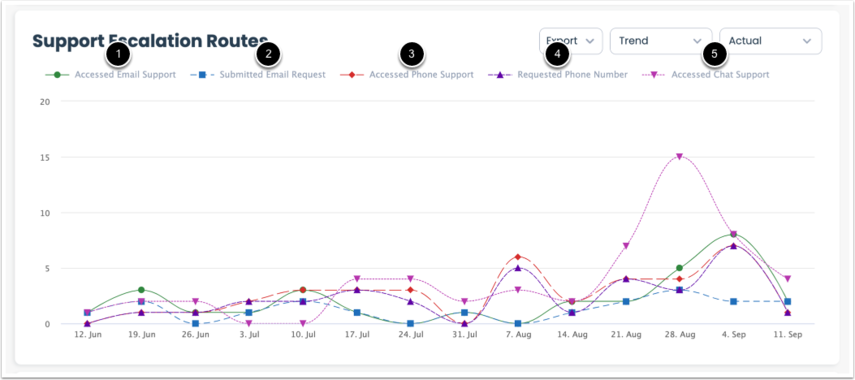
Task: Click Chat Support point at 26. Jun
Action: pos(195,301)
